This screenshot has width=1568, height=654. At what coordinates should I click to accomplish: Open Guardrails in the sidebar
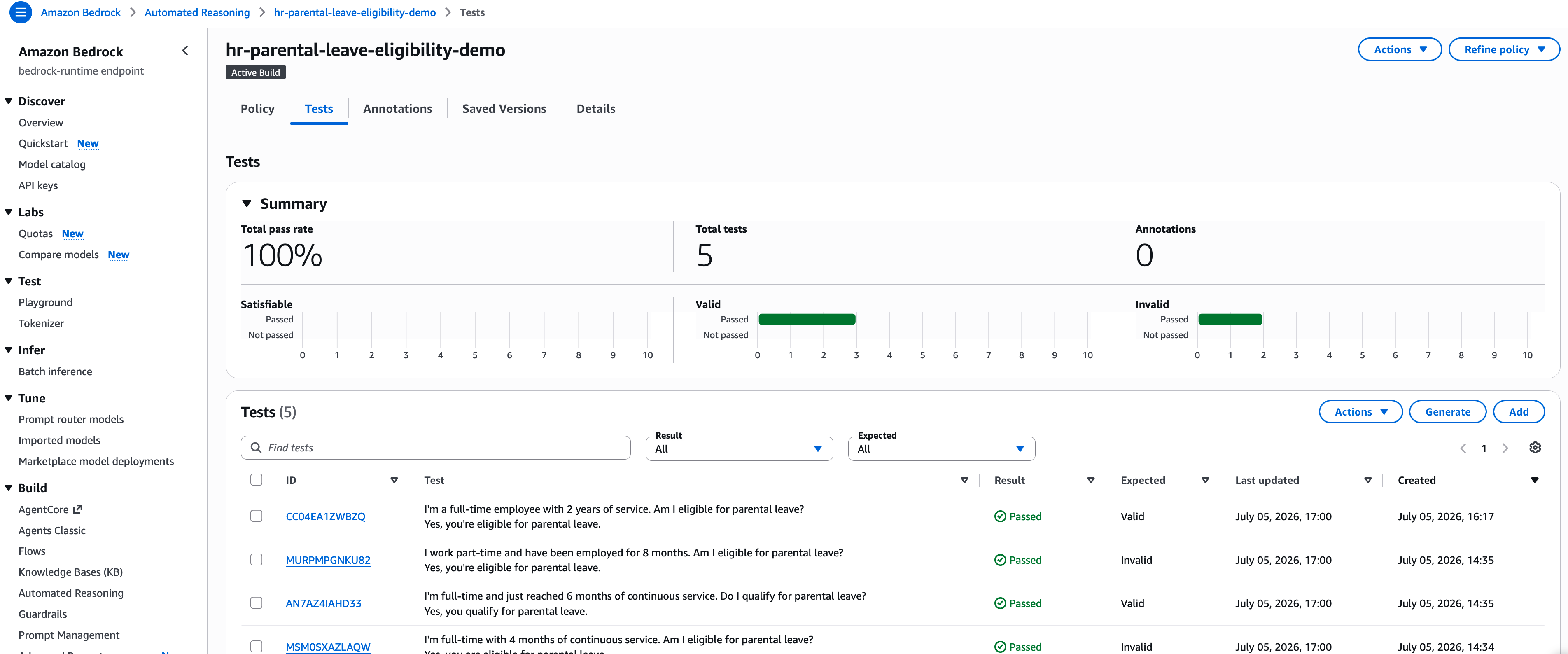click(42, 614)
